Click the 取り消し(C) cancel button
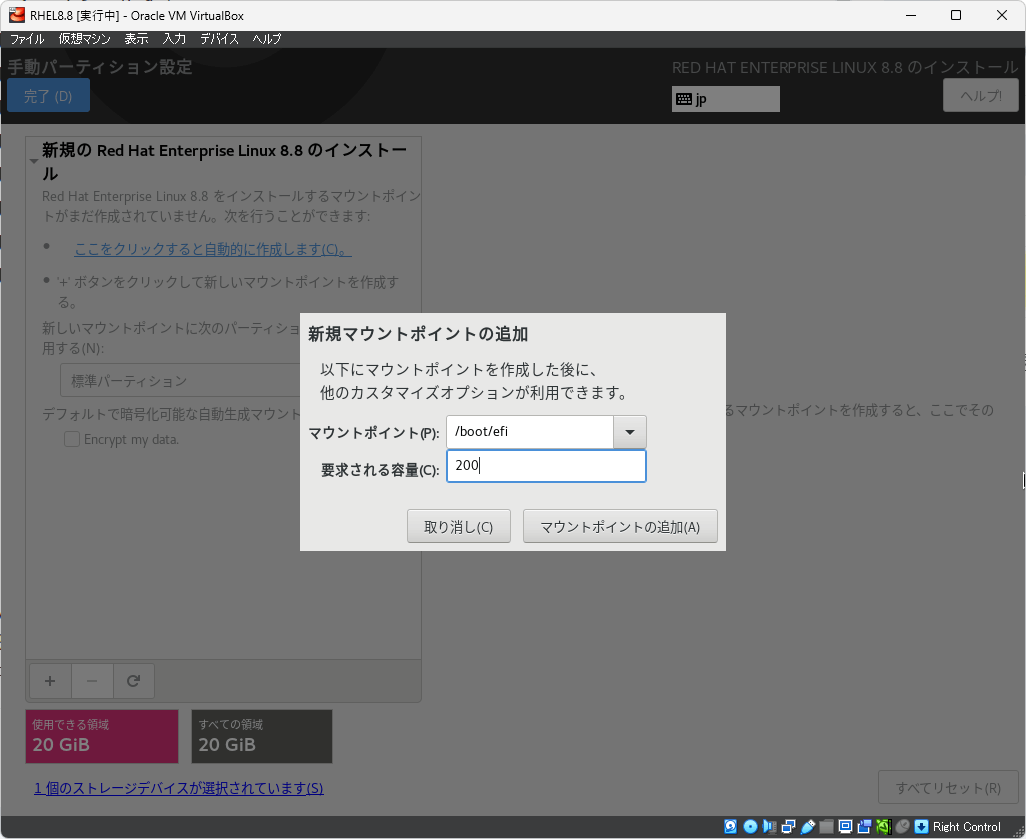This screenshot has height=839, width=1026. [x=459, y=527]
